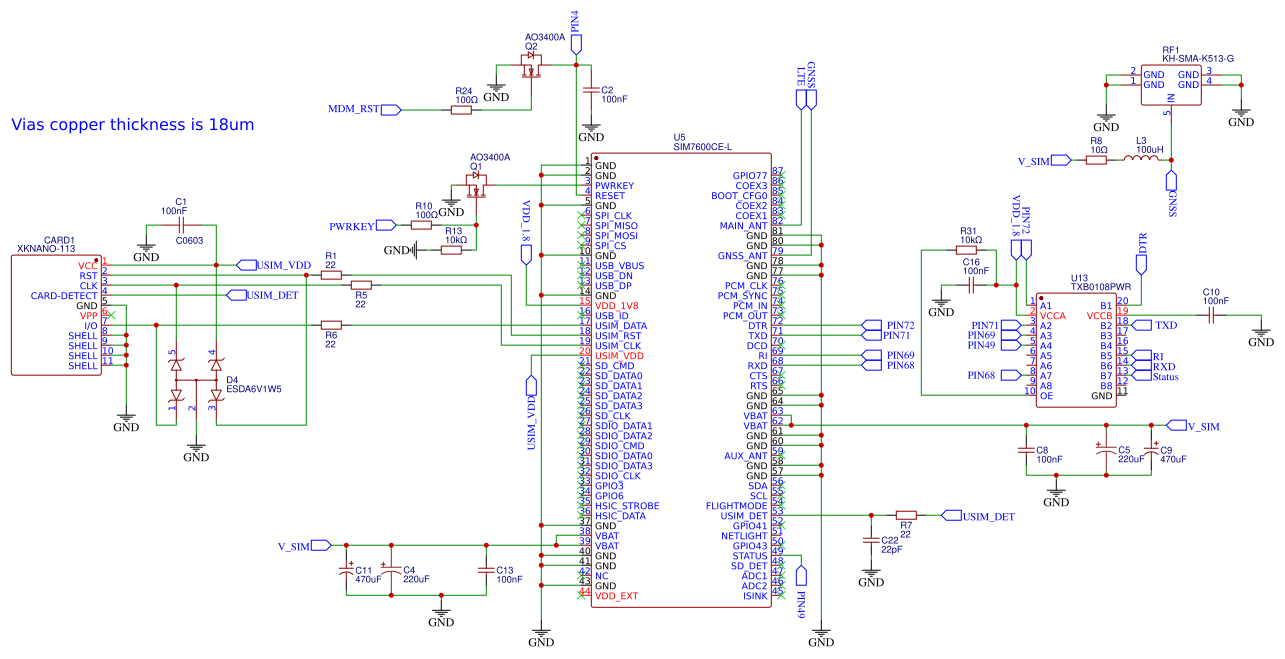The height and width of the screenshot is (659, 1285).
Task: Select the L3 100uH inductor symbol
Action: click(1141, 160)
